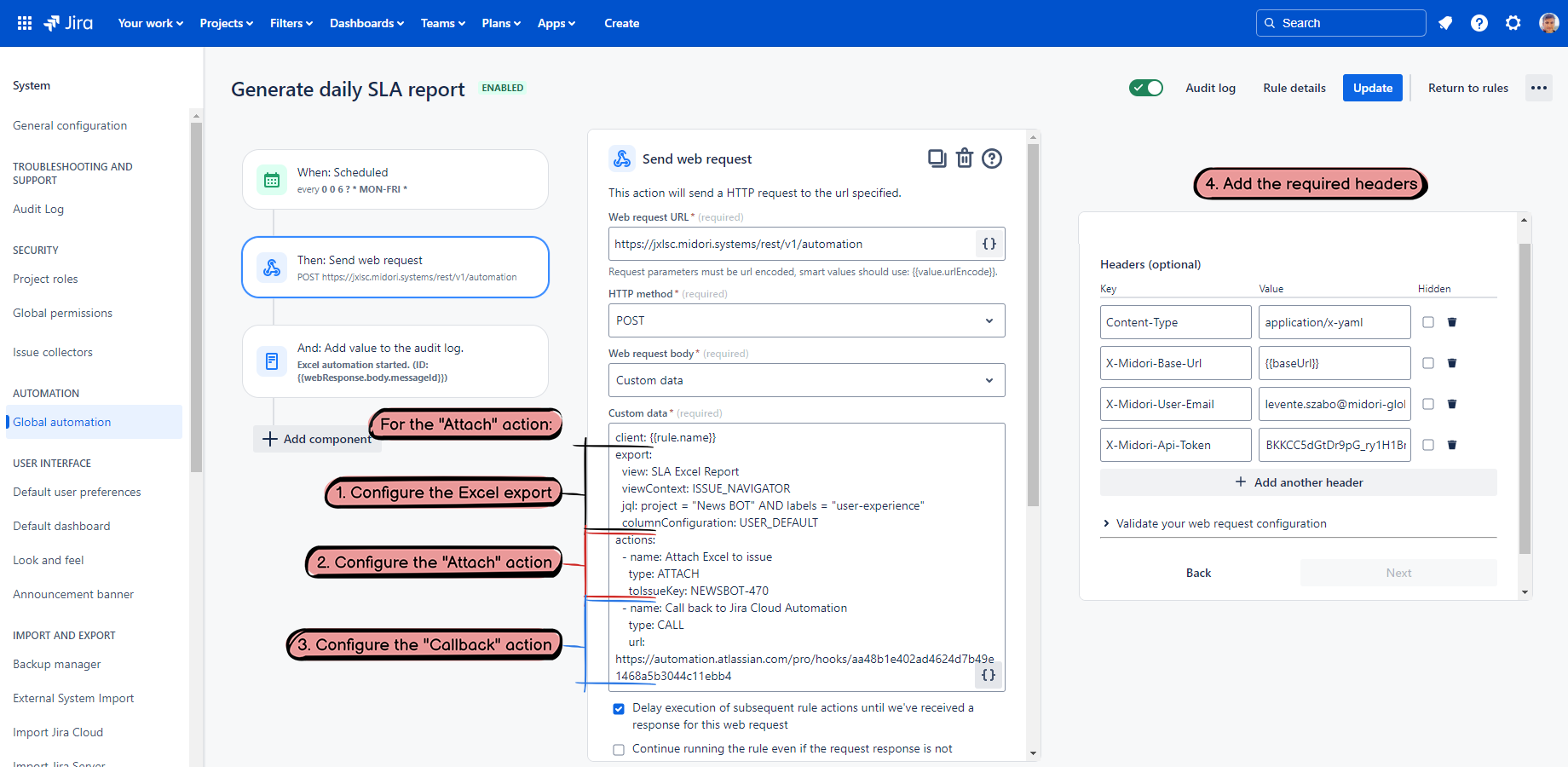Open Look and feel in sidebar
This screenshot has height=767, width=1568.
coord(49,560)
